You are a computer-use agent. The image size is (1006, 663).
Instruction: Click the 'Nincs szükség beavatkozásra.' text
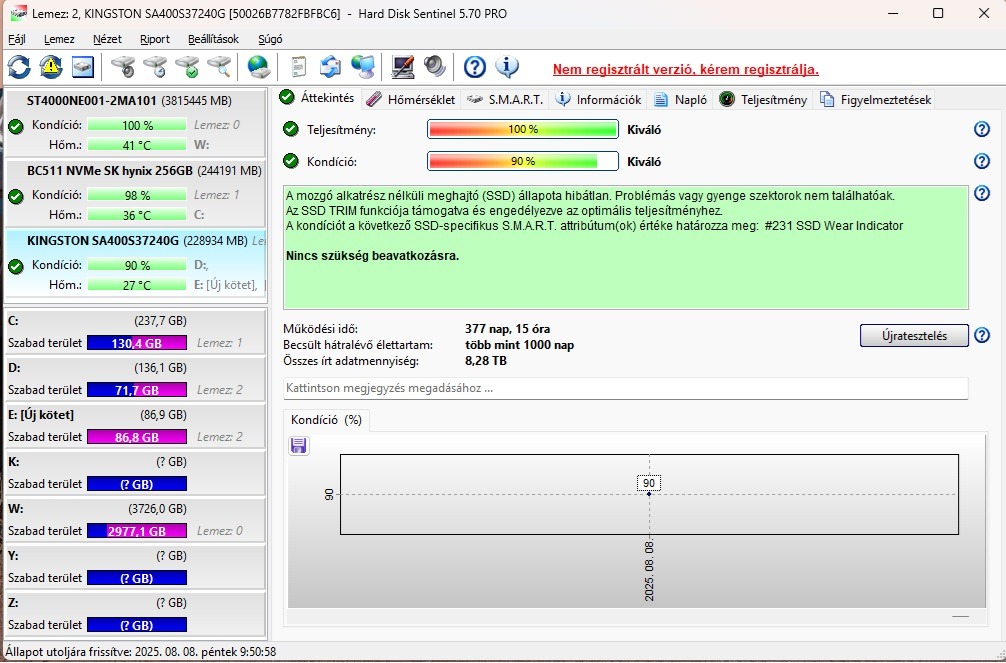[372, 255]
